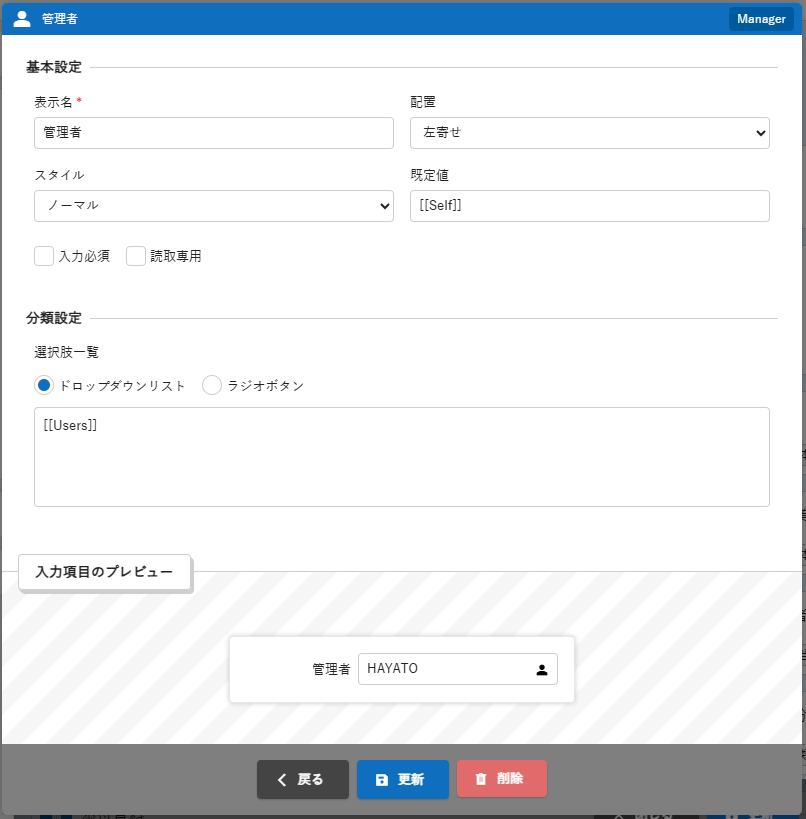Click the user icon in the header

[x=21, y=19]
